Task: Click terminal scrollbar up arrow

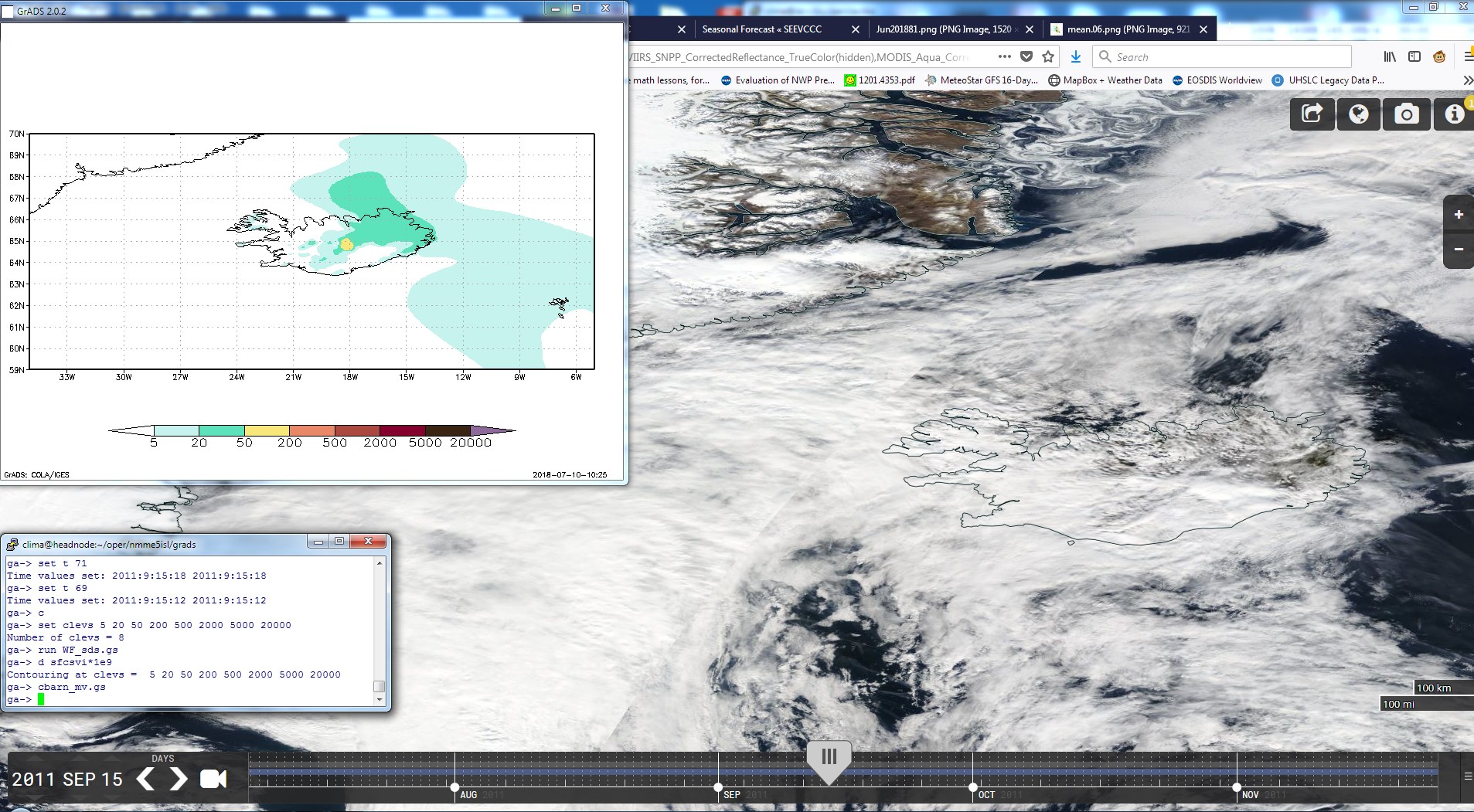Action: pos(380,562)
